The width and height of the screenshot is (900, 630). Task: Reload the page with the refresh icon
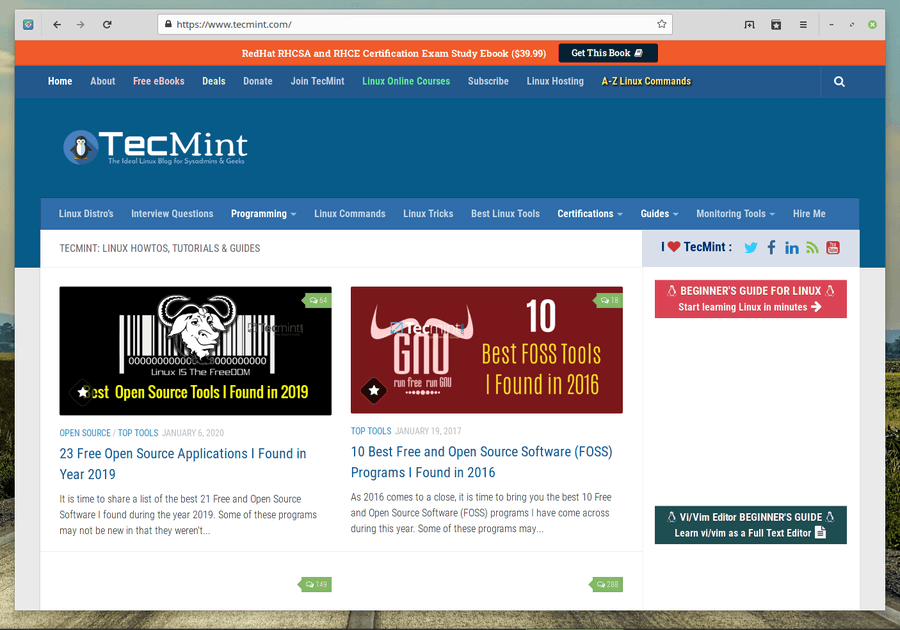(107, 25)
